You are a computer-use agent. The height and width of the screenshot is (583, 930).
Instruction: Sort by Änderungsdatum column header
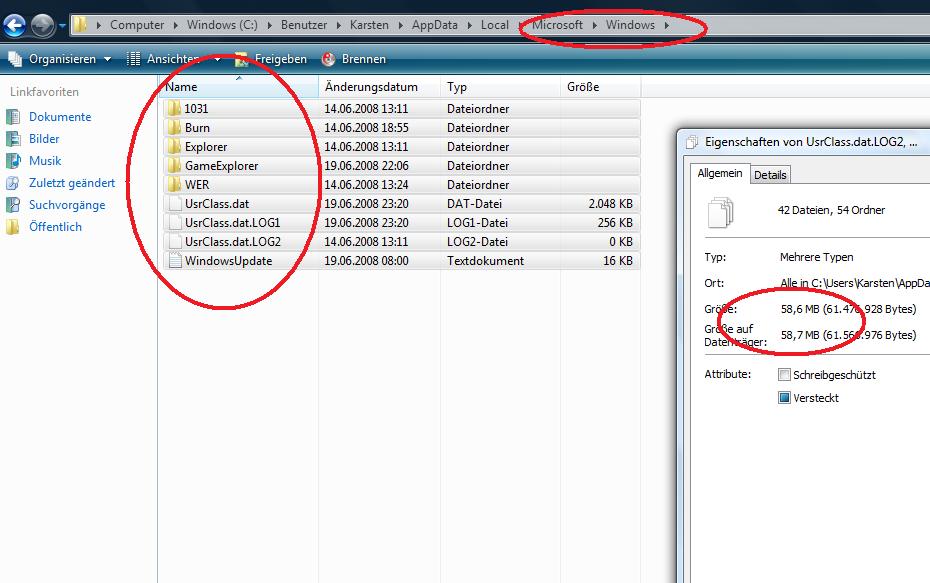[x=380, y=87]
